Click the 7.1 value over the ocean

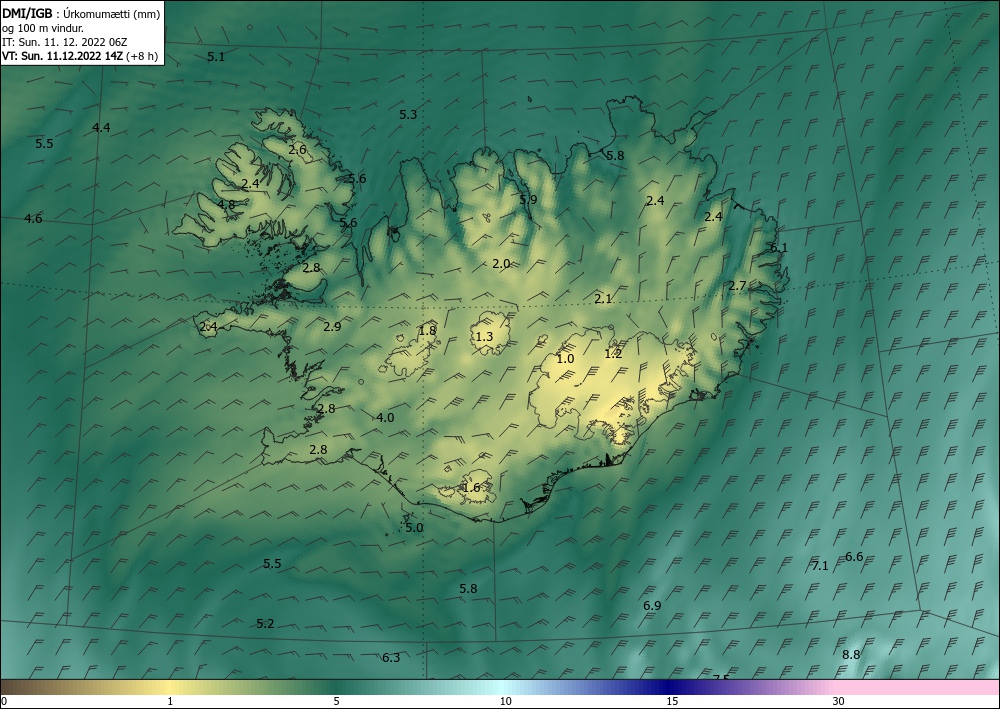click(820, 566)
